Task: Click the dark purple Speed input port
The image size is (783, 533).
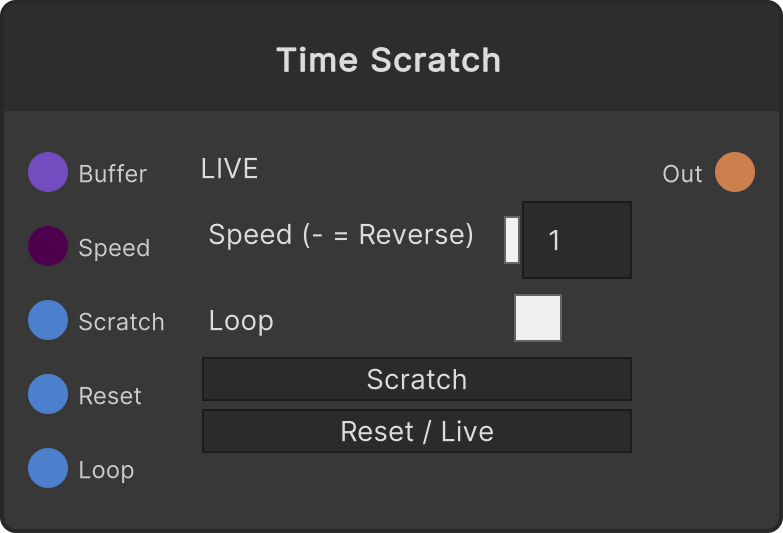Action: click(x=48, y=246)
